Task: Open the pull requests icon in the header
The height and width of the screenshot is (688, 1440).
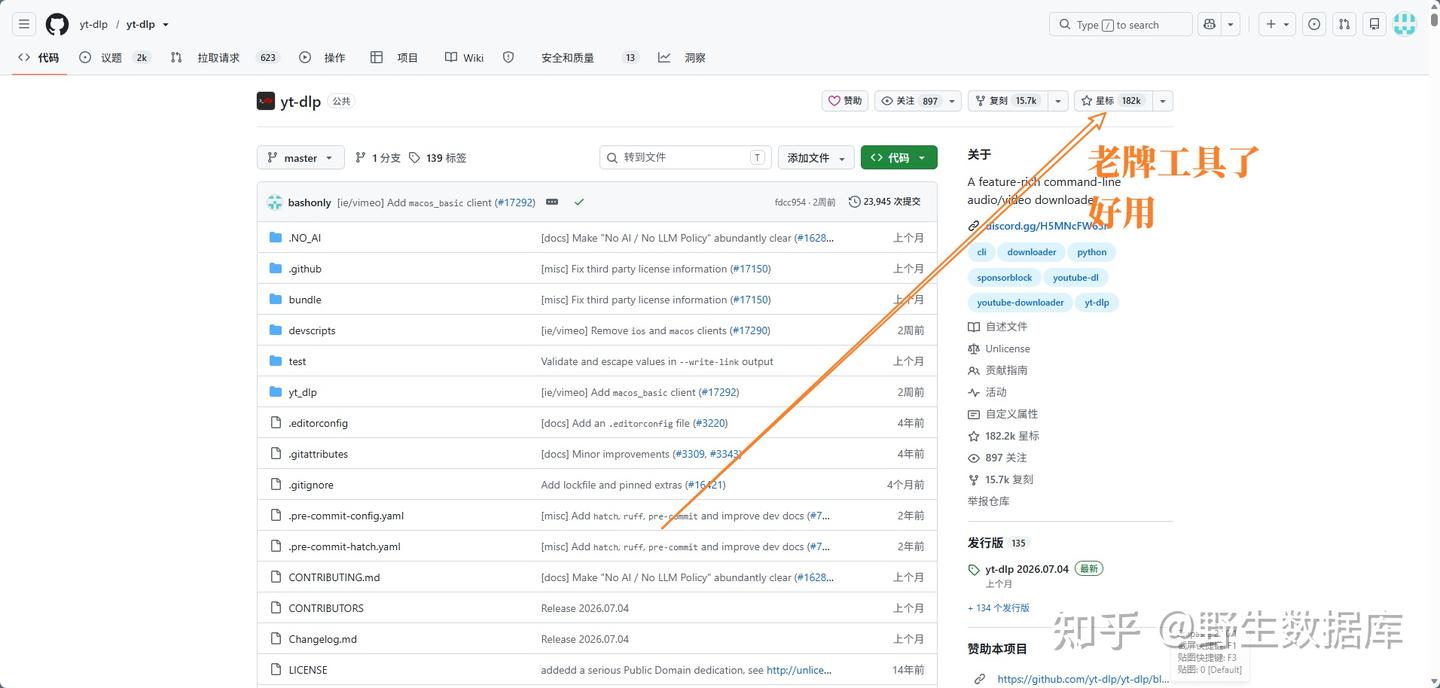Action: click(1344, 24)
